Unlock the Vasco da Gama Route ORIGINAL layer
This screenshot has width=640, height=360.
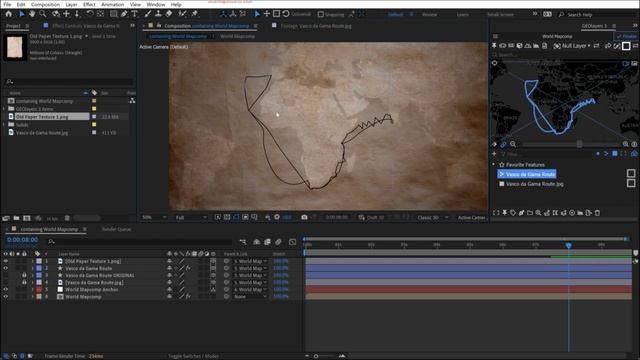[x=24, y=276]
